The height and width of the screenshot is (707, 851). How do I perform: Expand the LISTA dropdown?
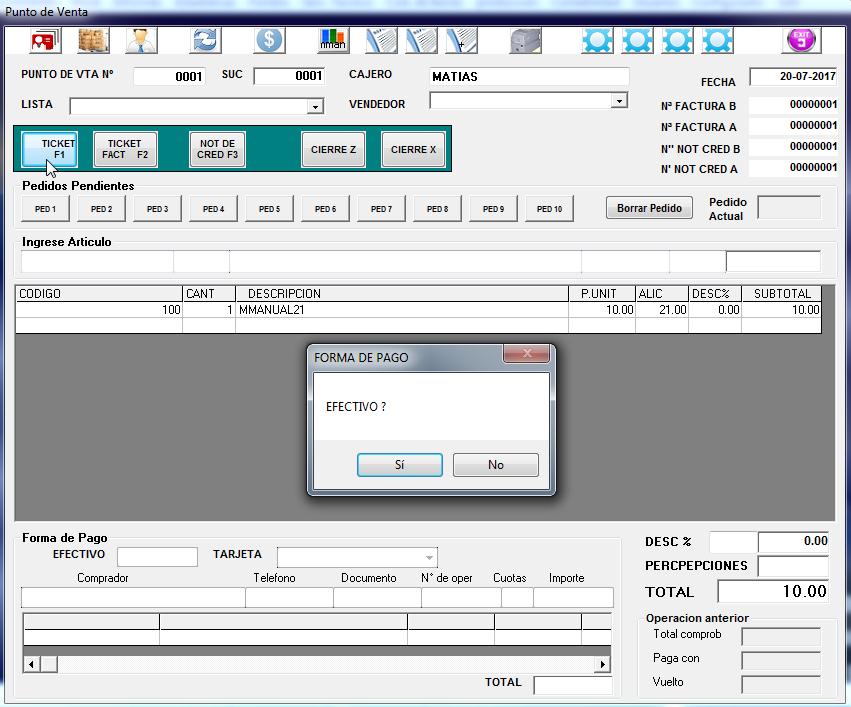(x=315, y=106)
